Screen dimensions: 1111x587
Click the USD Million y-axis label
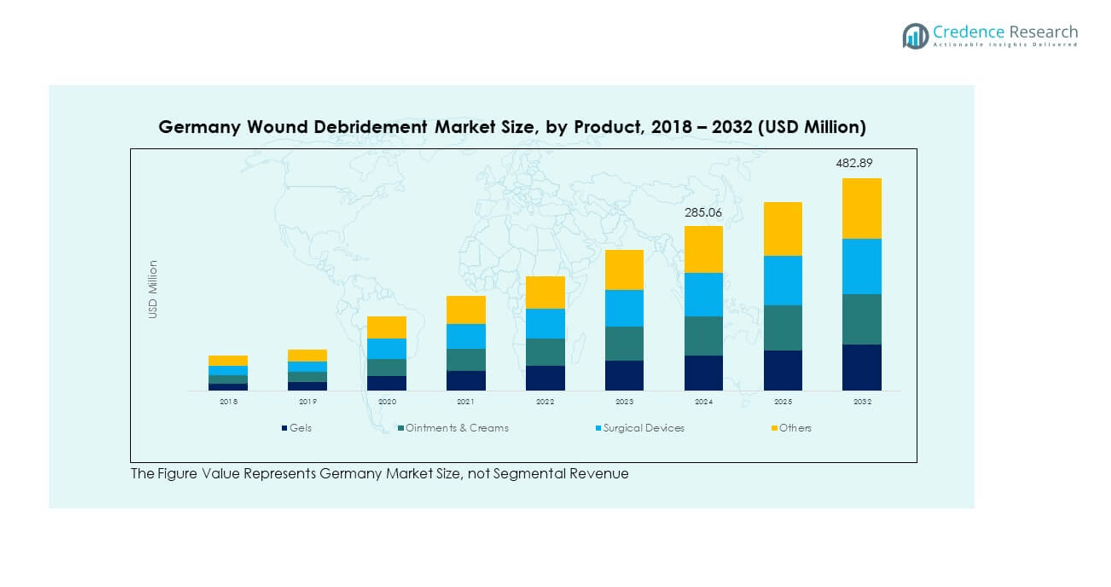click(153, 290)
